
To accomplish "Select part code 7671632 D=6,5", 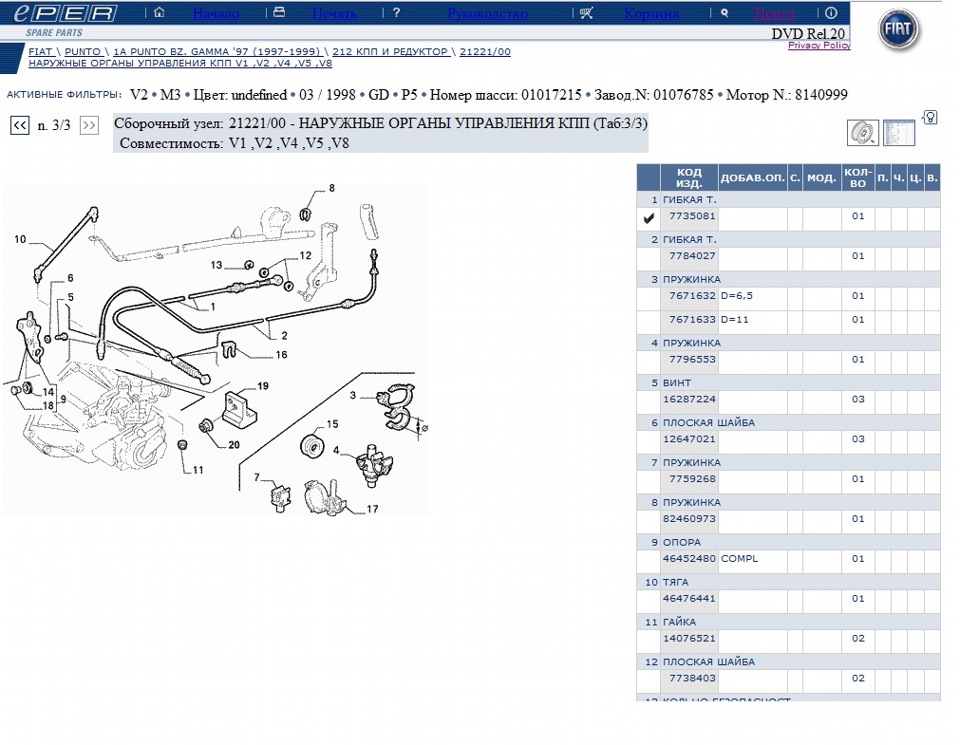I will tap(692, 296).
